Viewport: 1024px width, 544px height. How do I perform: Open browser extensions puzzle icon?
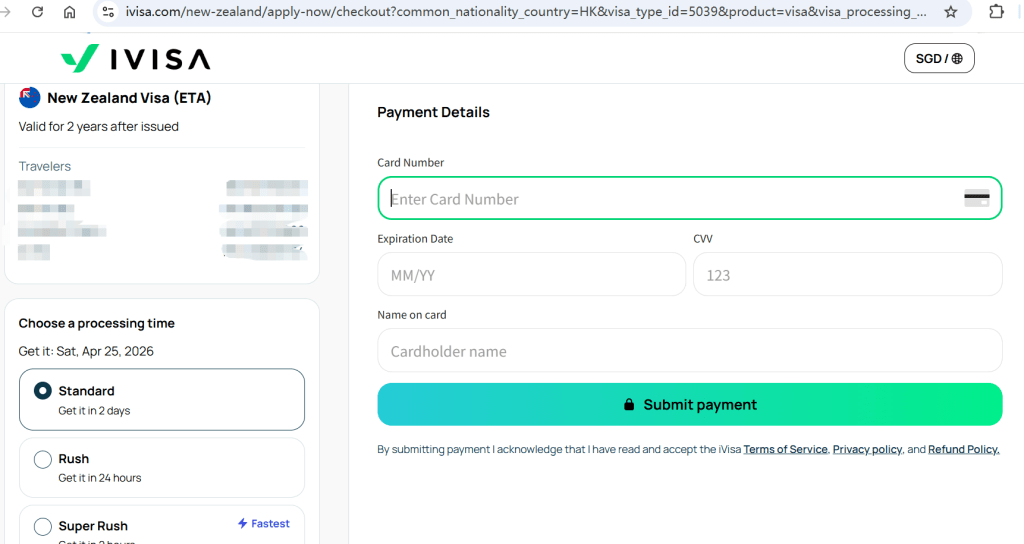(x=996, y=12)
